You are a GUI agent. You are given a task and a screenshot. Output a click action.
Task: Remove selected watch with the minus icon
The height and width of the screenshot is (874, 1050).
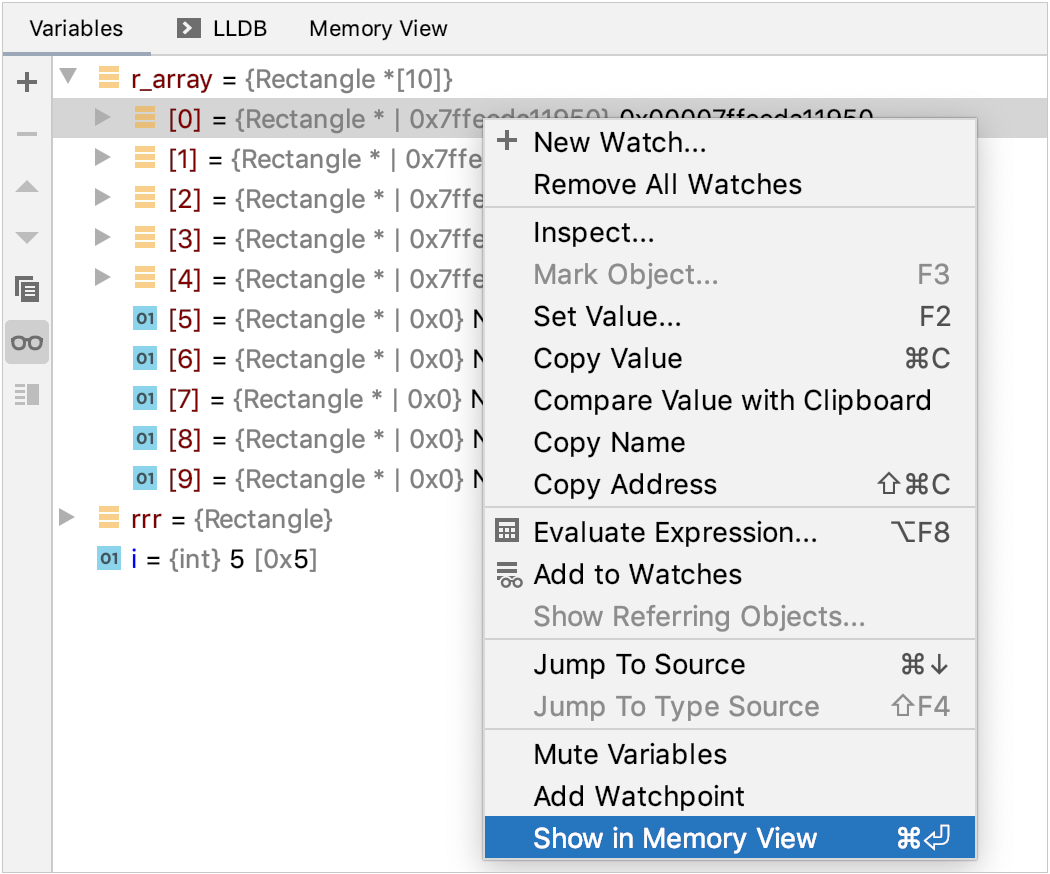[27, 133]
